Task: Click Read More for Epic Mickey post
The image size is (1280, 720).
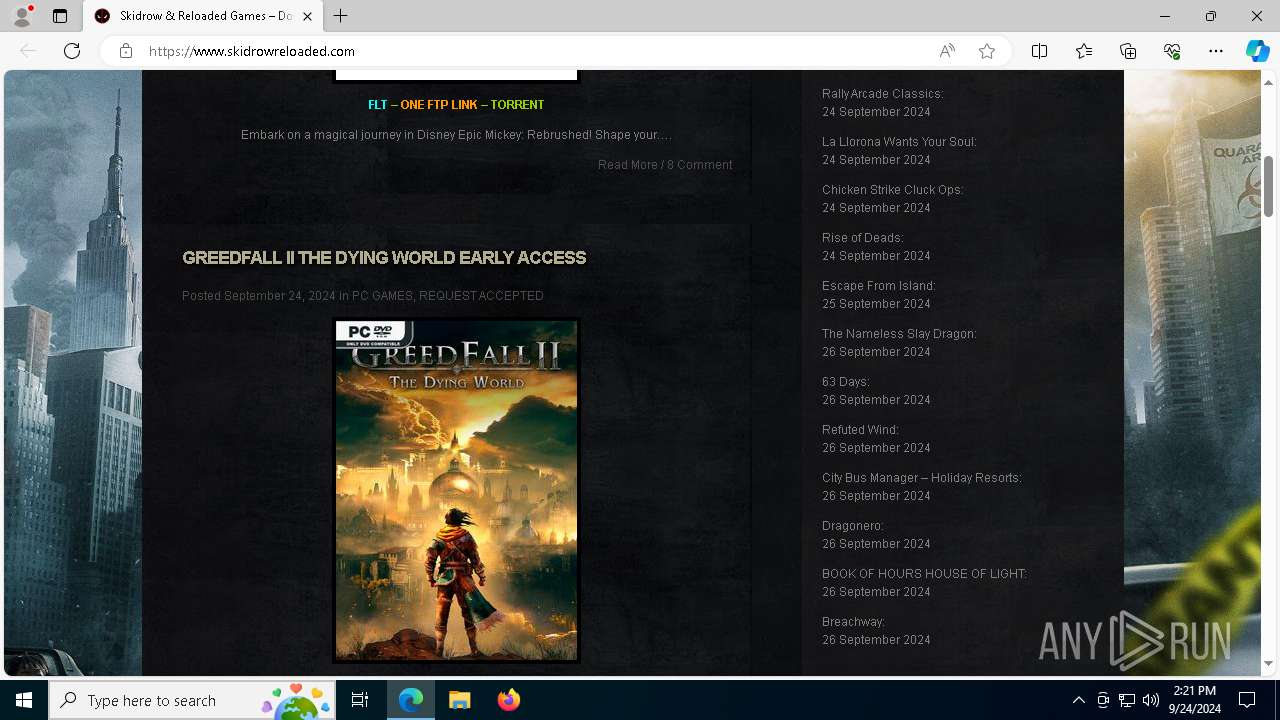Action: point(628,165)
